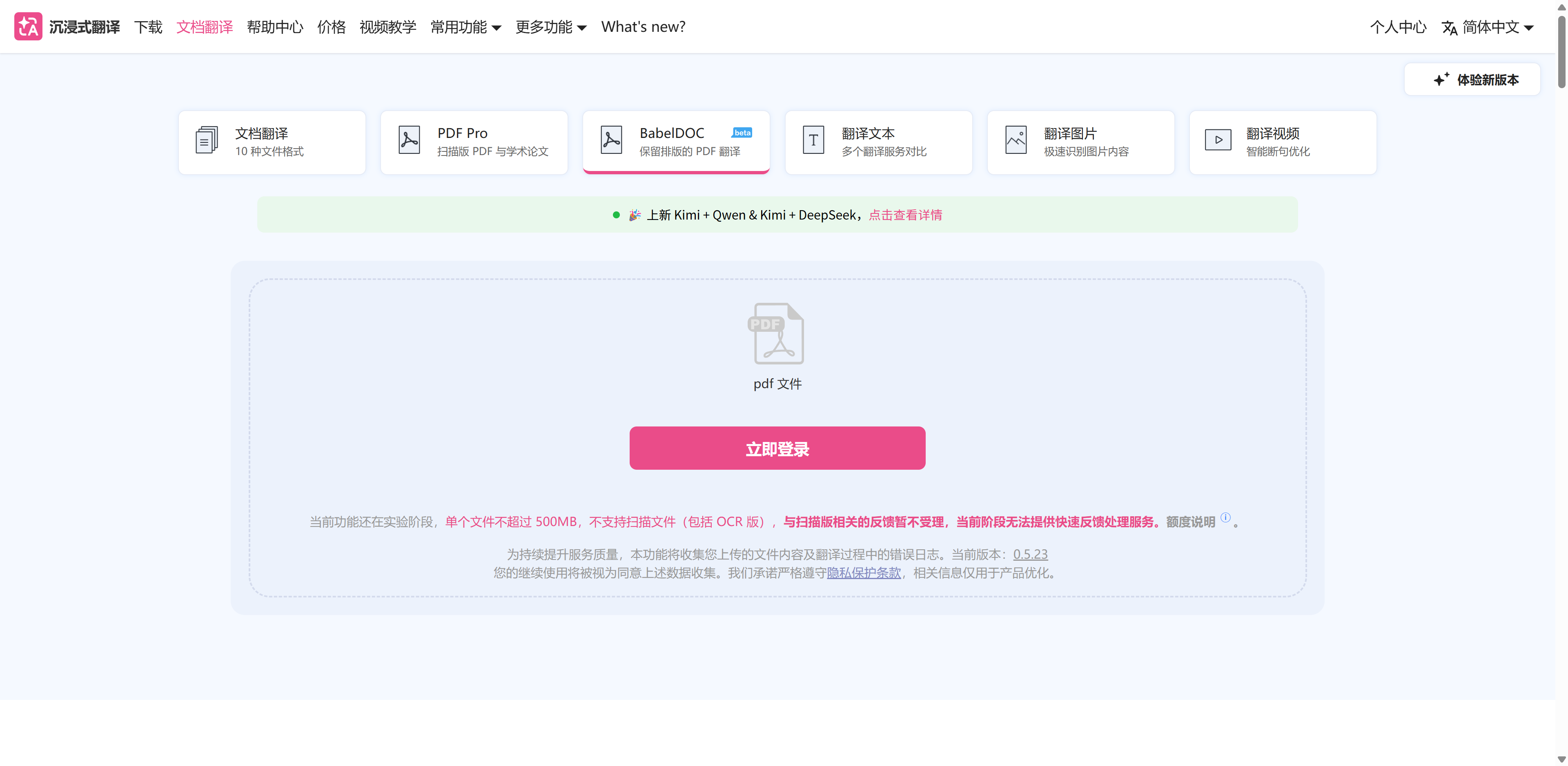Open the 点击查看详情 link
This screenshot has height=766, width=1568.
pyautogui.click(x=905, y=215)
